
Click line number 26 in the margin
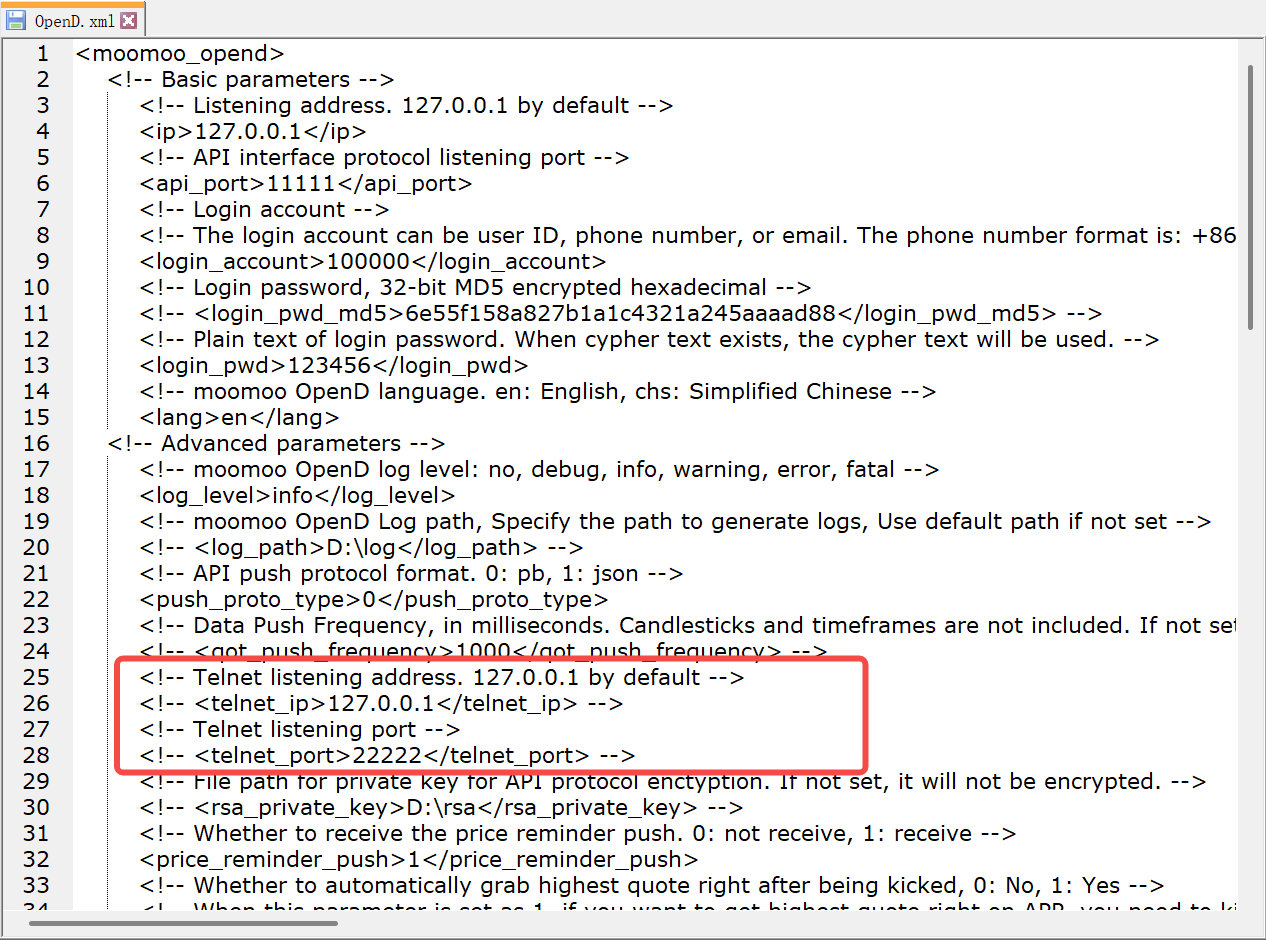pos(35,703)
